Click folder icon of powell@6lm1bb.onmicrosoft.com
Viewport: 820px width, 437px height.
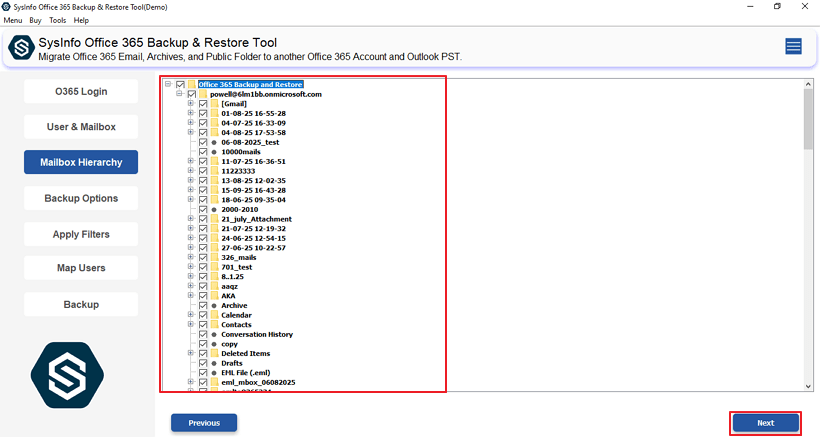203,94
